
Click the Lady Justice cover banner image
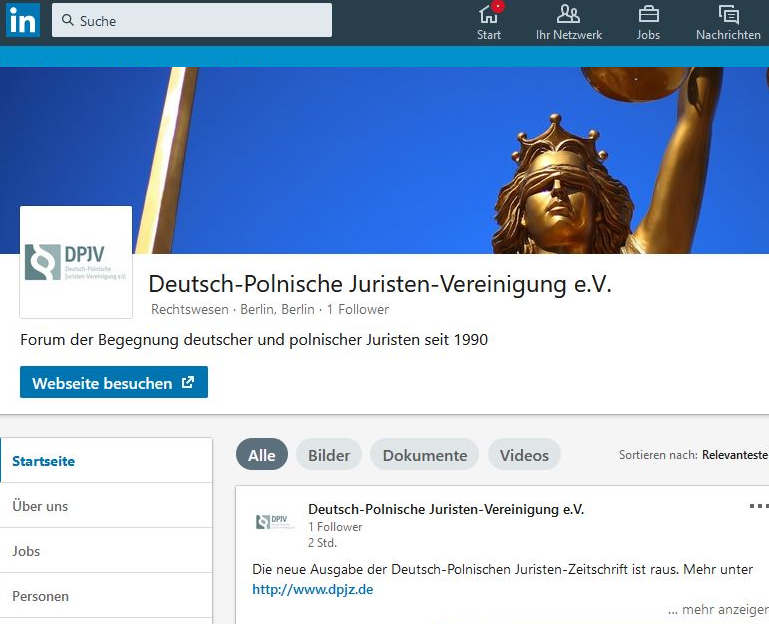coord(384,160)
